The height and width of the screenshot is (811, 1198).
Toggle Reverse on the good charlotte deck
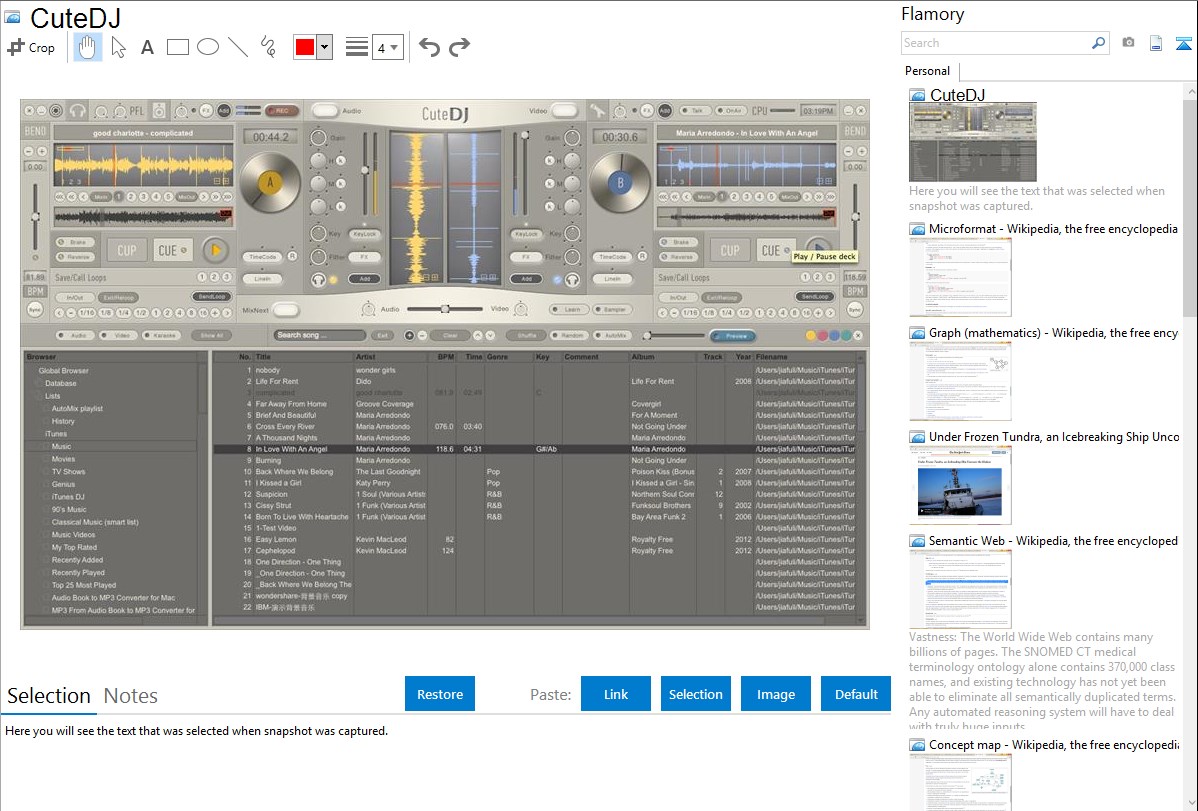coord(74,257)
